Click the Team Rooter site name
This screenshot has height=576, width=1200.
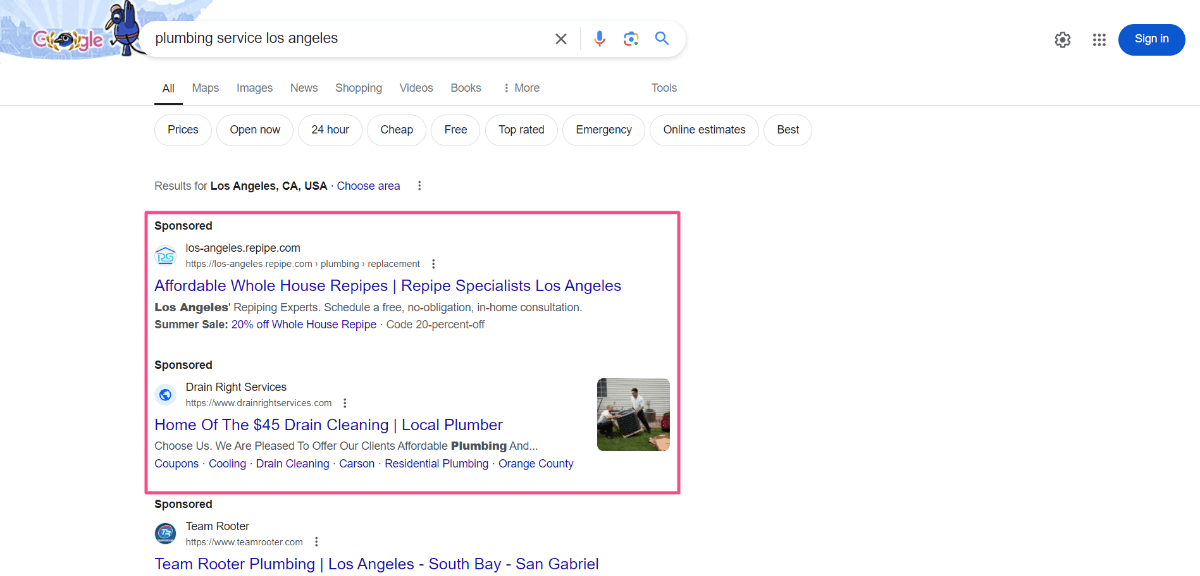coord(217,526)
